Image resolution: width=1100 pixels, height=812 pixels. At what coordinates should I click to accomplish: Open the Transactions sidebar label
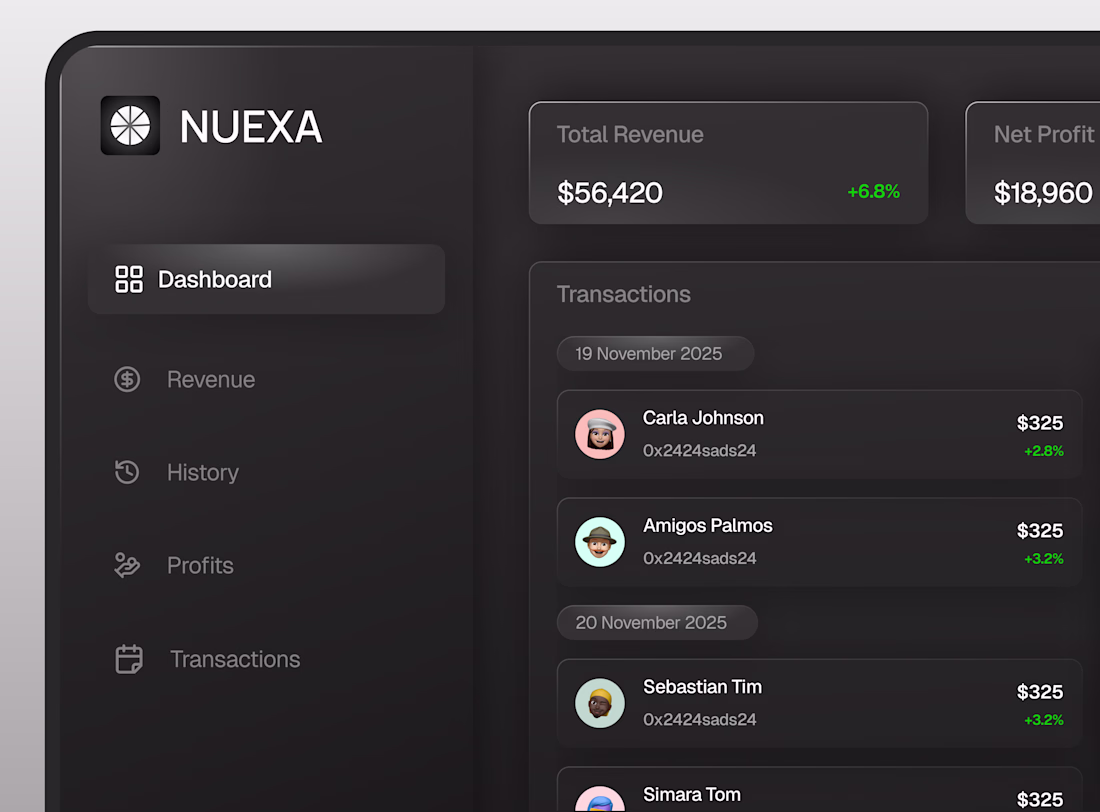235,659
